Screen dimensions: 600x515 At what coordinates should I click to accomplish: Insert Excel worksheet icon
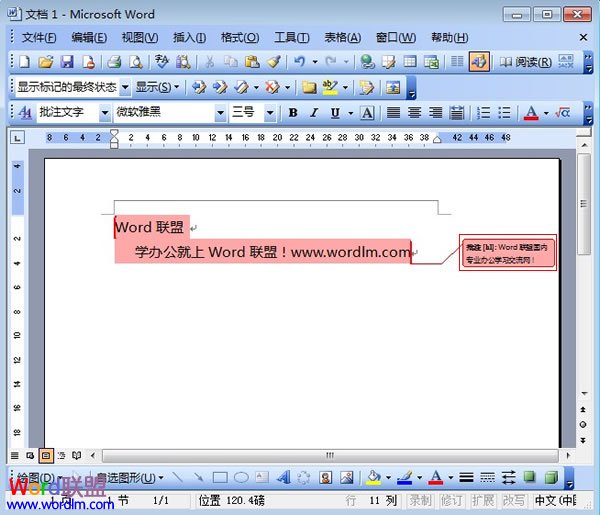click(431, 61)
